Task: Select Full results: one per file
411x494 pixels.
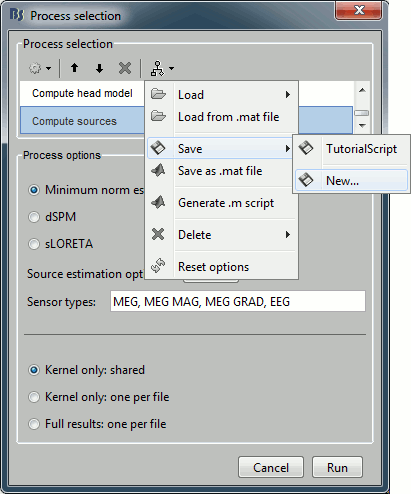Action: (34, 424)
